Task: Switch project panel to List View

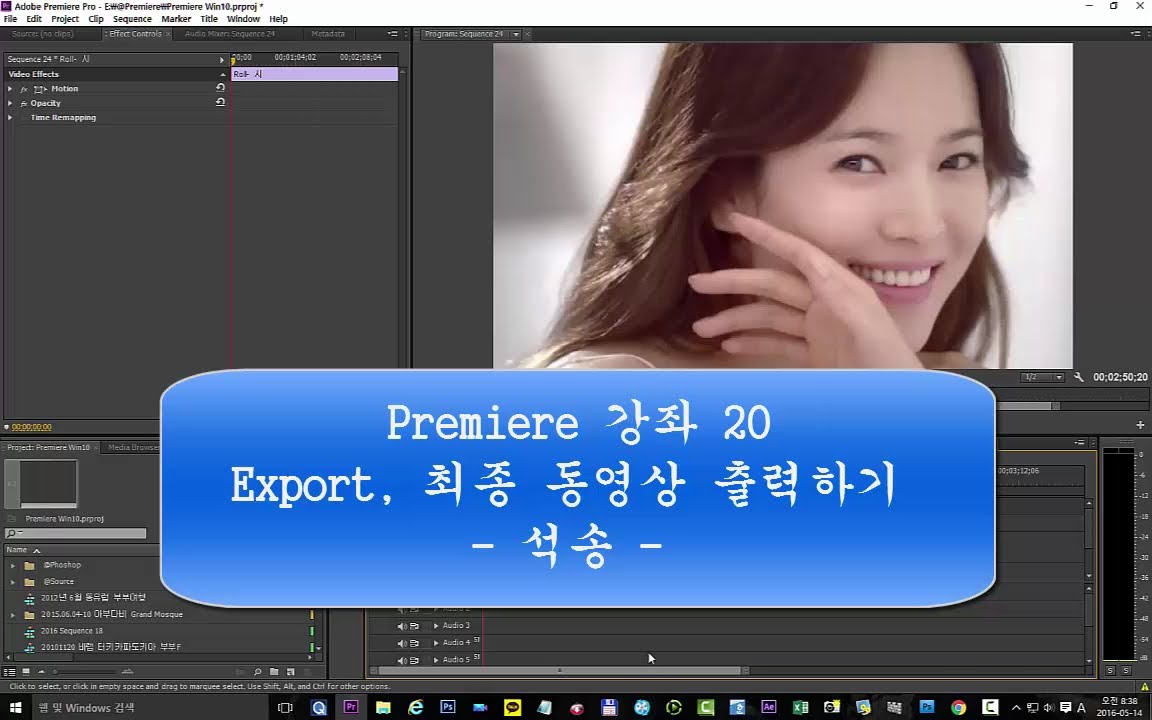Action: tap(9, 672)
